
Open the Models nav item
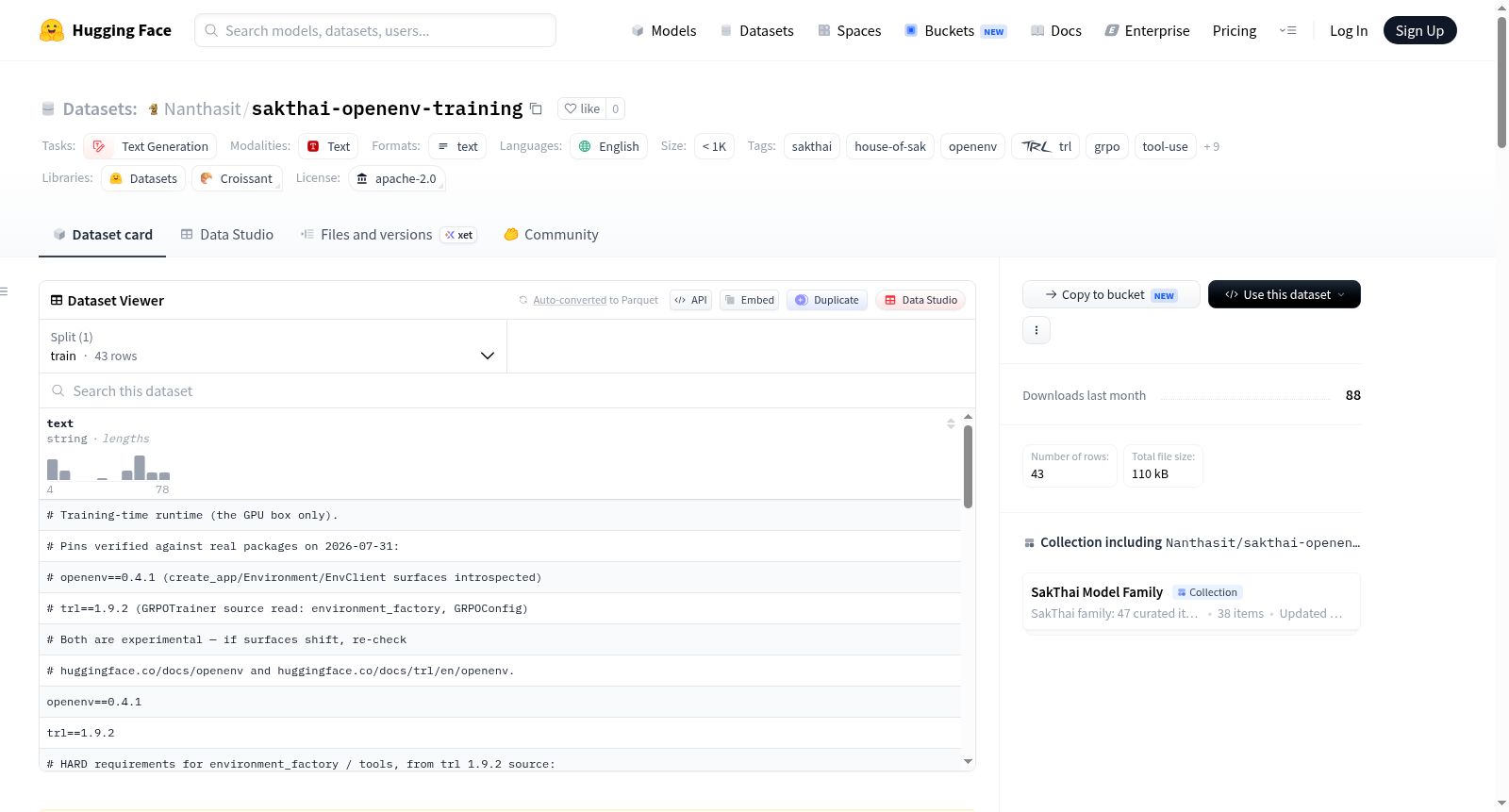664,31
